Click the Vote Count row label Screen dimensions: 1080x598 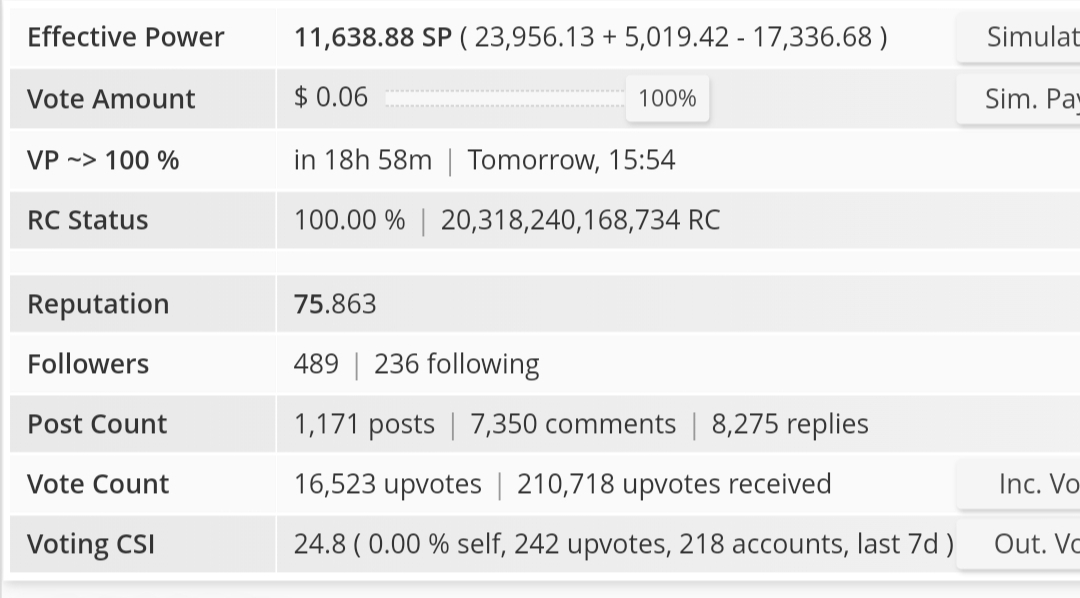click(x=98, y=484)
